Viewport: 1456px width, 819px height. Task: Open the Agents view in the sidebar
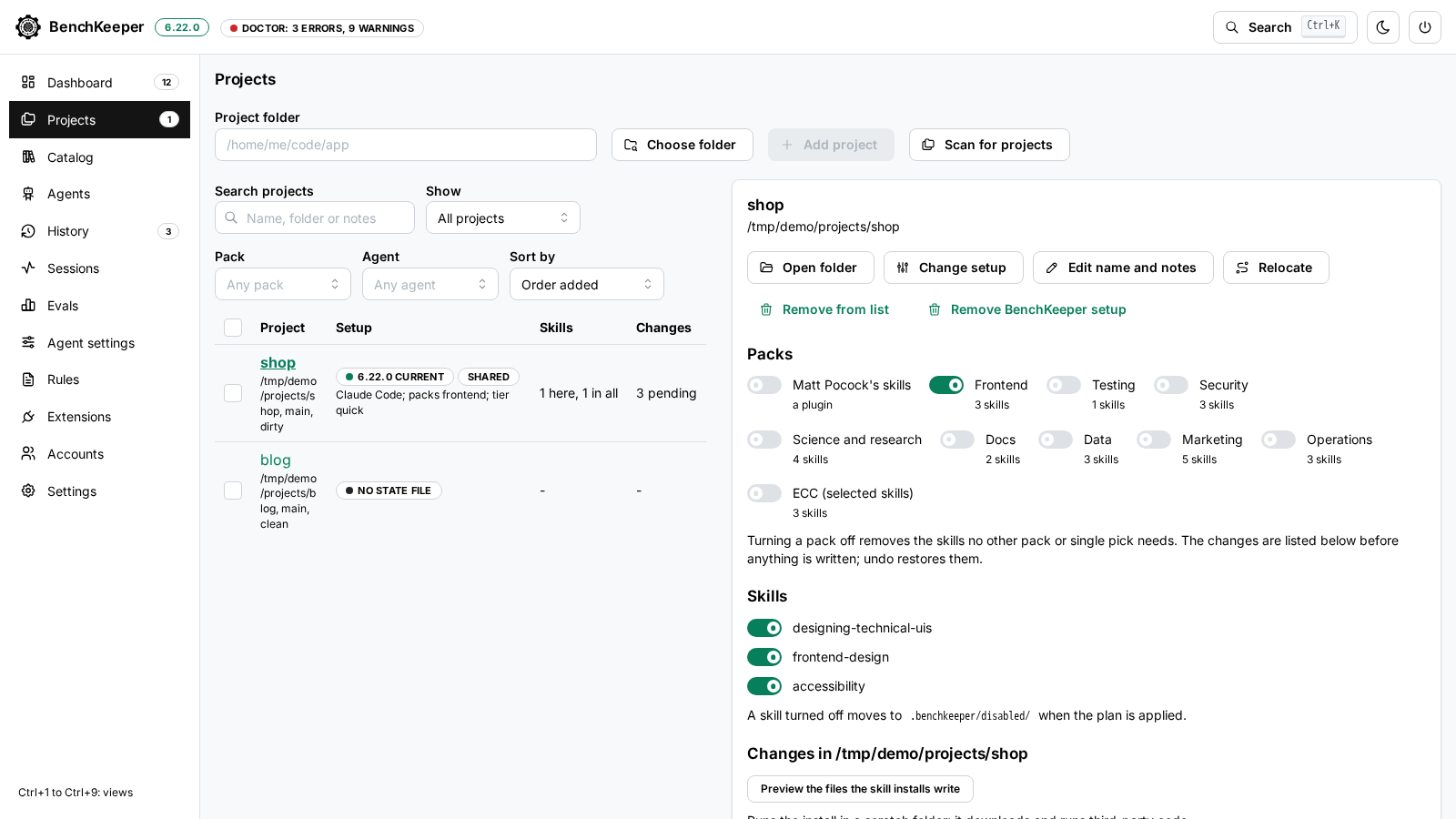(99, 194)
